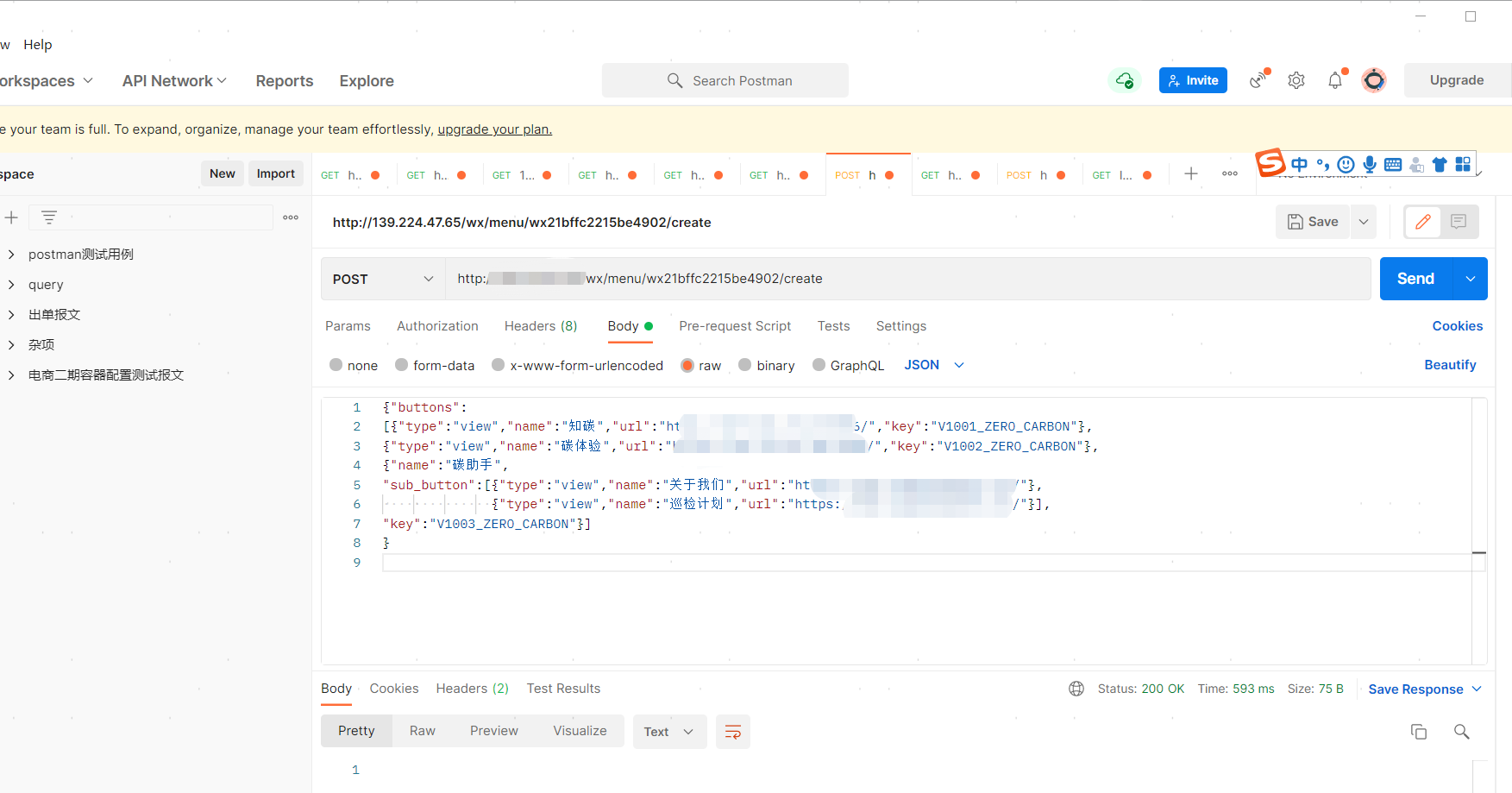Search the response with magnifier icon

tap(1461, 732)
